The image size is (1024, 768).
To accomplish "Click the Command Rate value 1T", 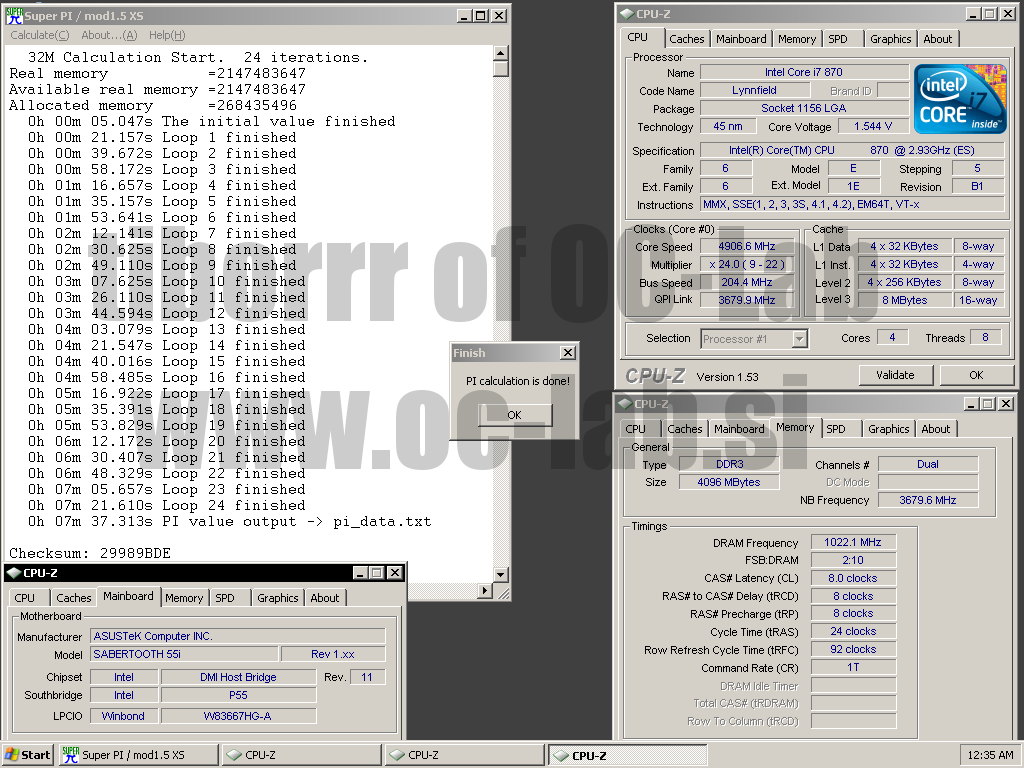I will tap(853, 667).
